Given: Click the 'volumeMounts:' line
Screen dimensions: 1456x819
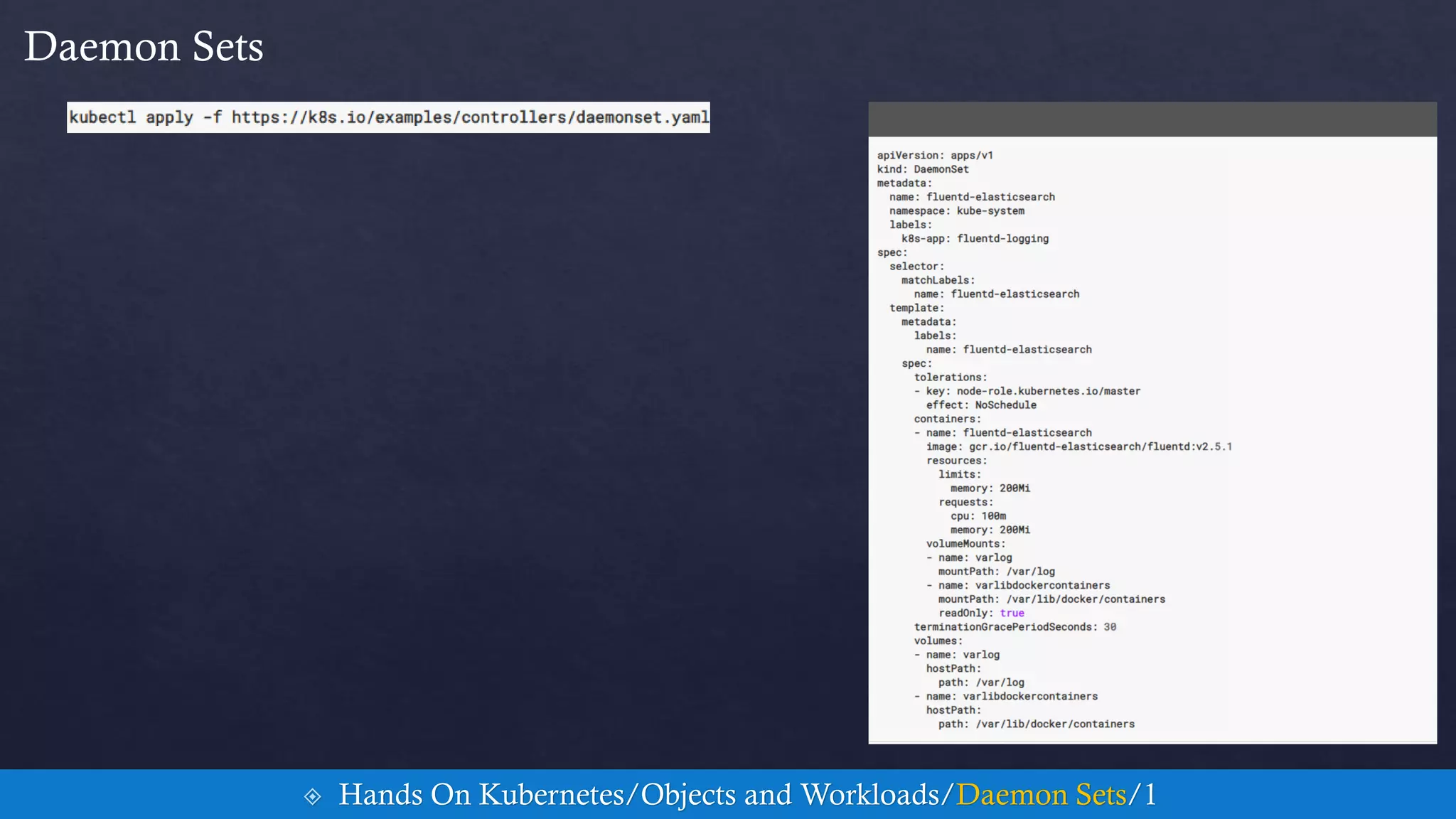Looking at the screenshot, I should (966, 544).
